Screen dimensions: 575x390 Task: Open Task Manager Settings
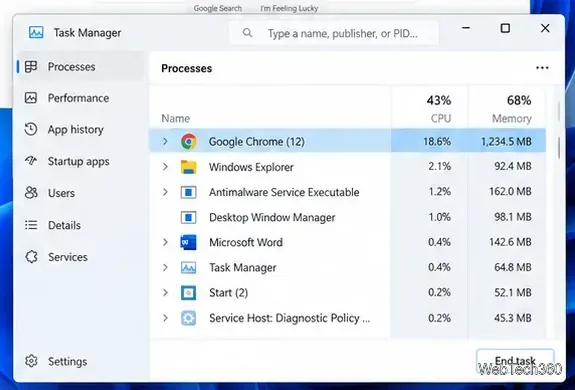tap(81, 361)
